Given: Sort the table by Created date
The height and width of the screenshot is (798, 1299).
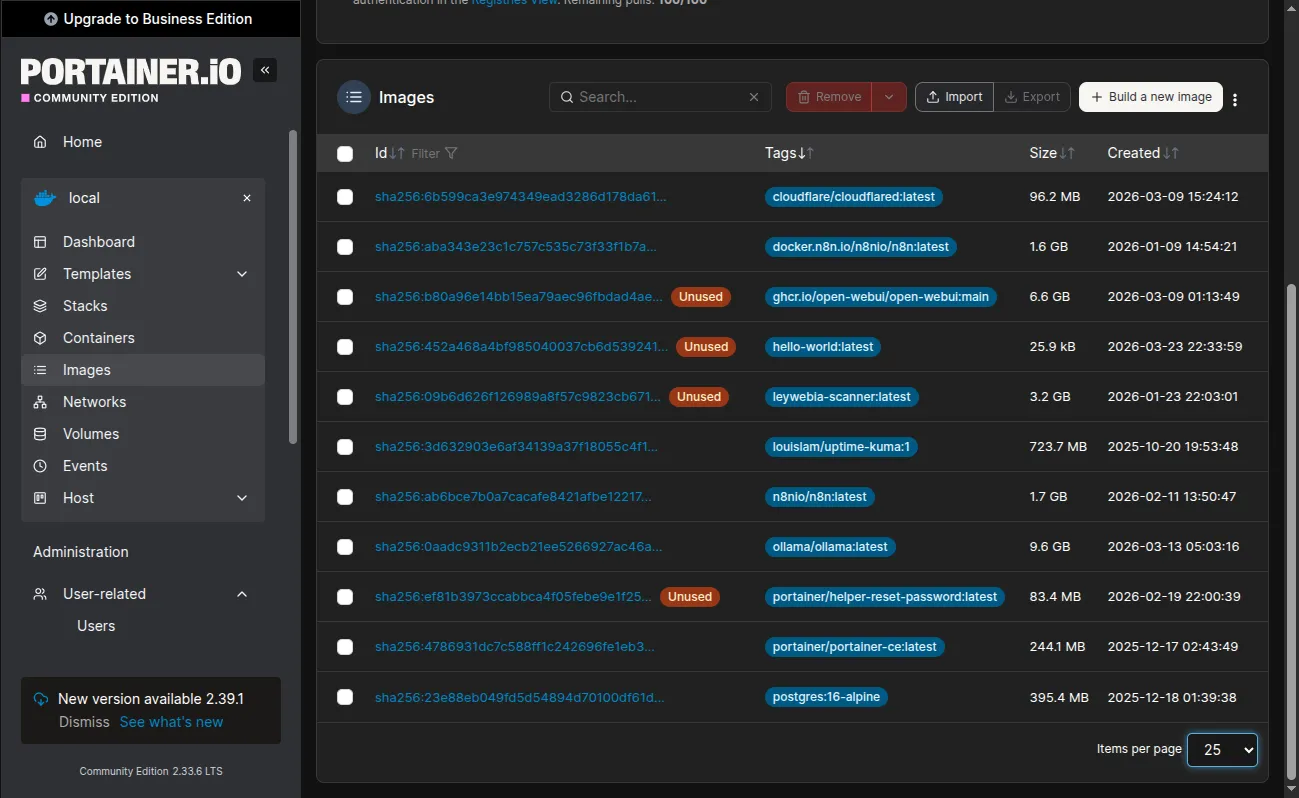Looking at the screenshot, I should pyautogui.click(x=1143, y=153).
